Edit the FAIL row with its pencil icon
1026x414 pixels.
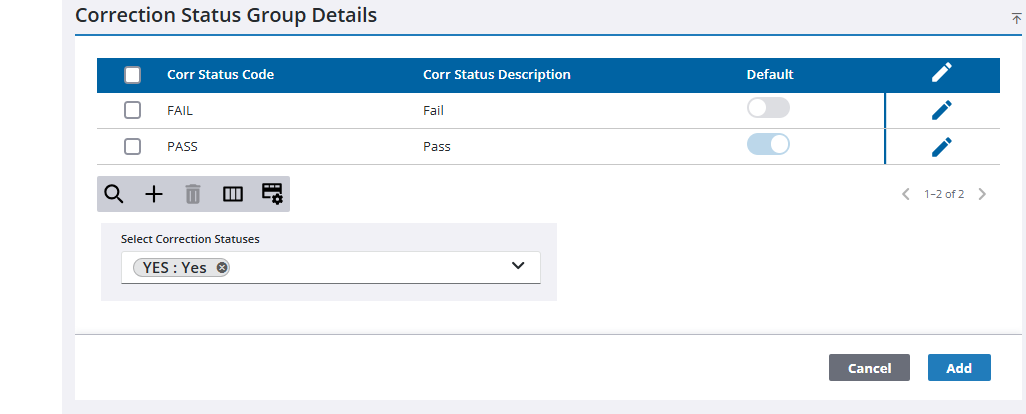click(942, 111)
